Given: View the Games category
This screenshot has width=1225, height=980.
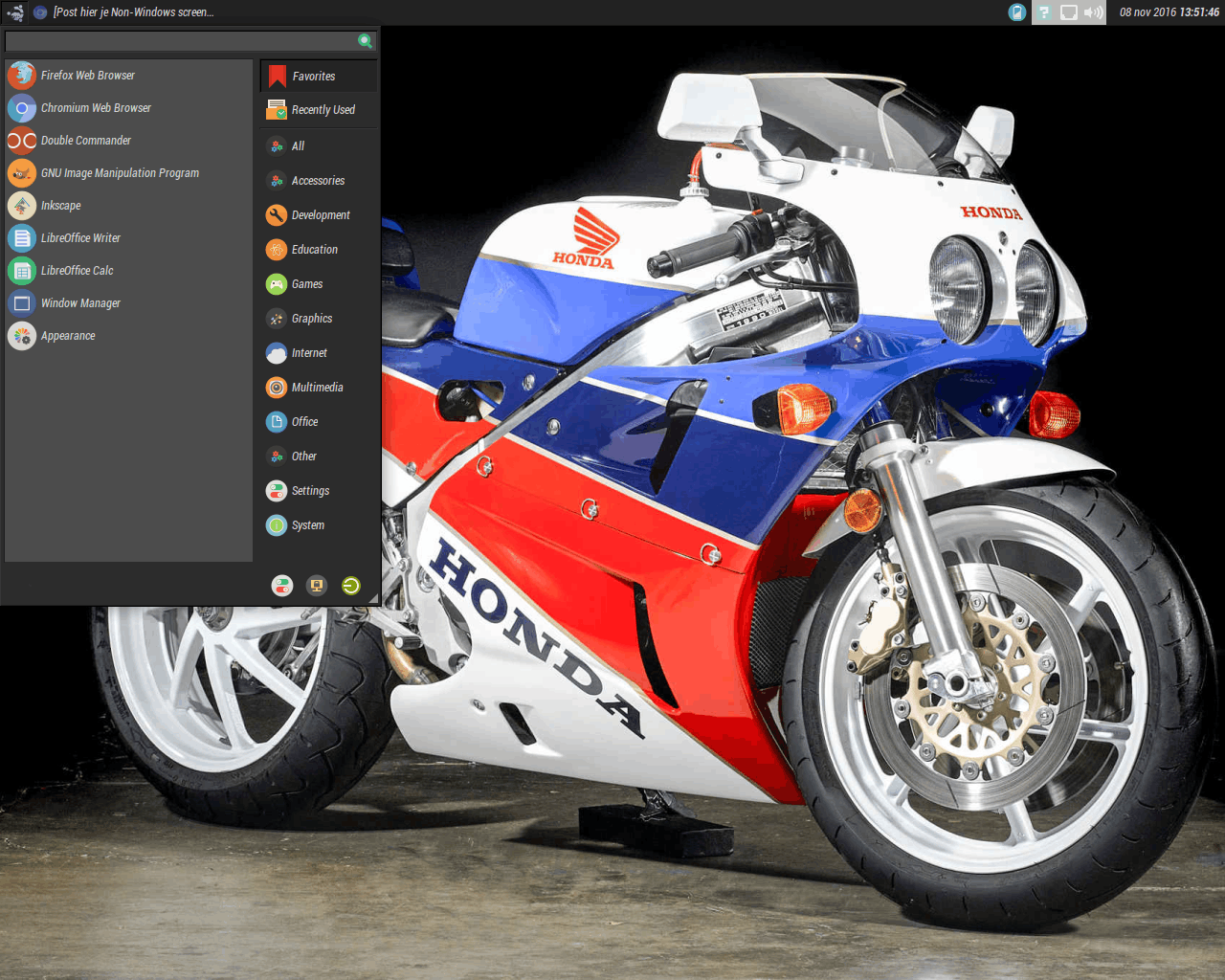Looking at the screenshot, I should click(319, 284).
